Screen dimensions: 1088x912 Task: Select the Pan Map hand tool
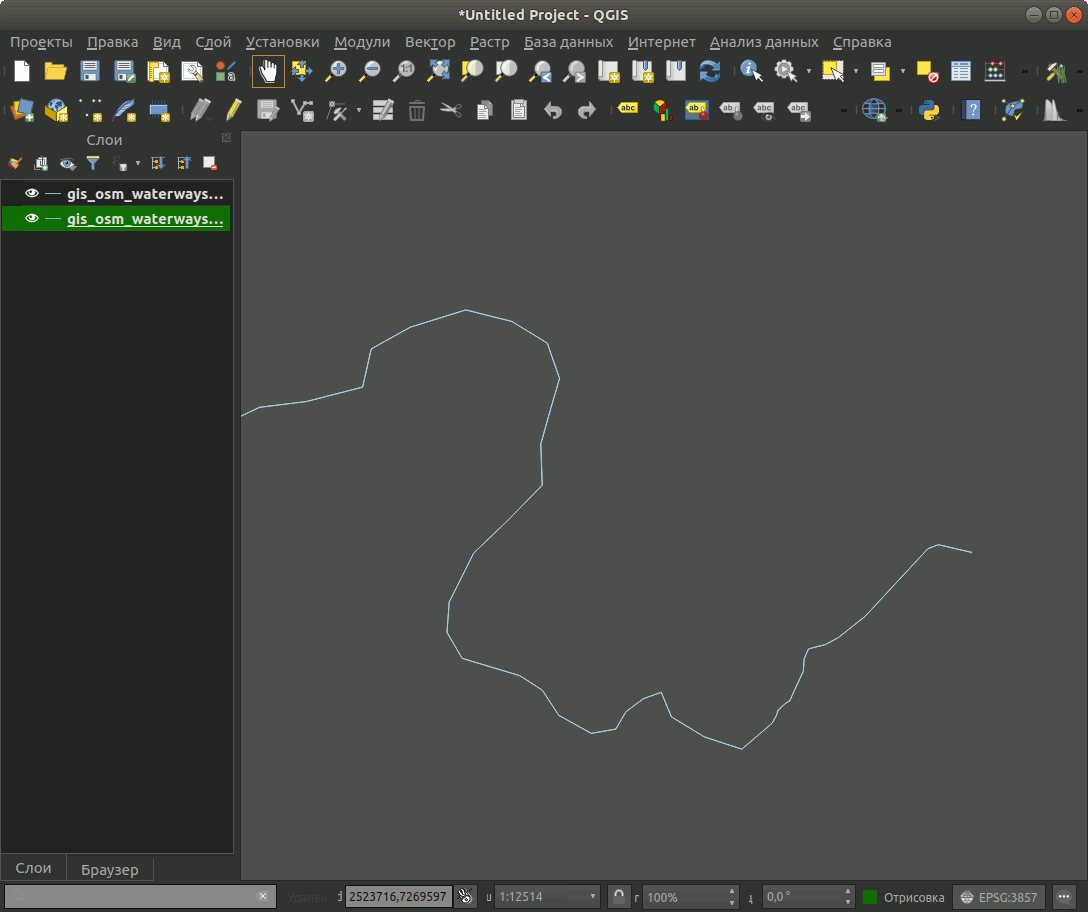268,71
